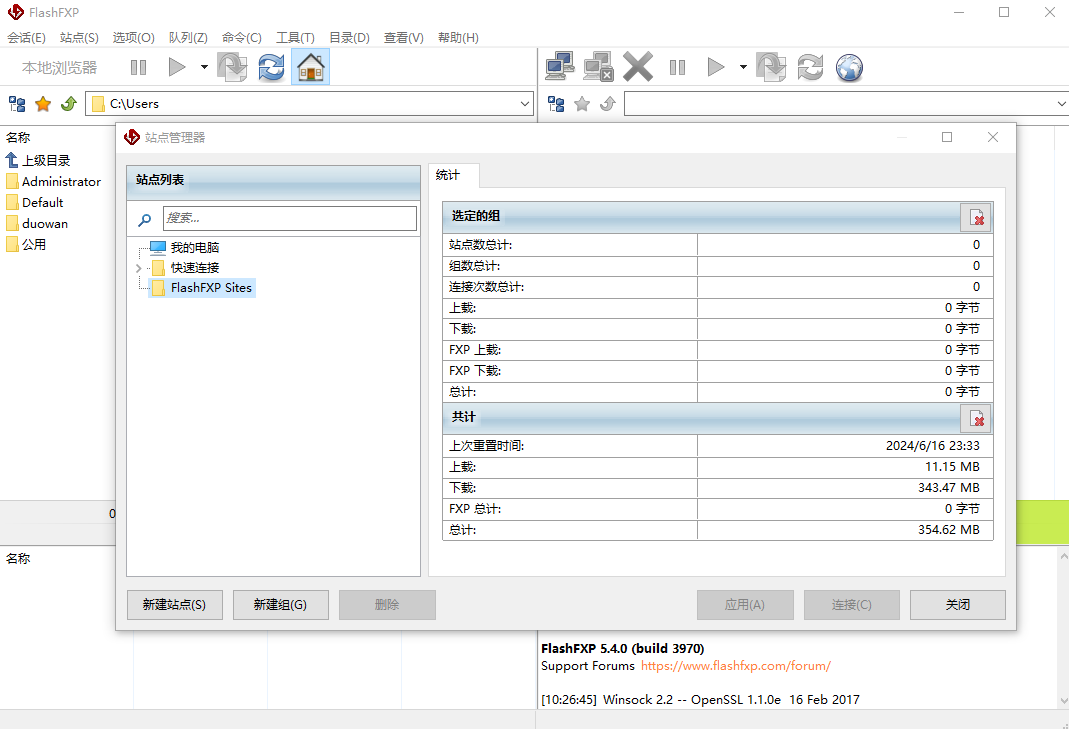Click the 站点数总计 label

pyautogui.click(x=481, y=245)
